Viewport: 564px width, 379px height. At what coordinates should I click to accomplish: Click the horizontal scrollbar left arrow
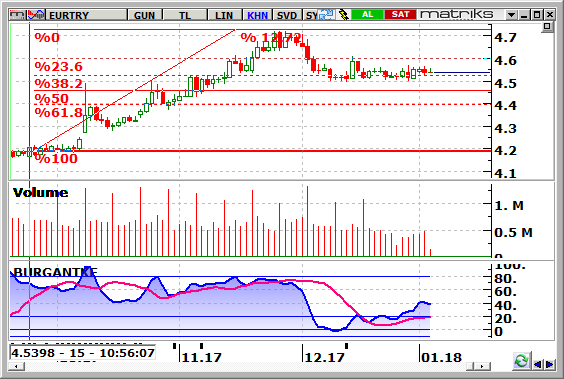click(x=17, y=366)
